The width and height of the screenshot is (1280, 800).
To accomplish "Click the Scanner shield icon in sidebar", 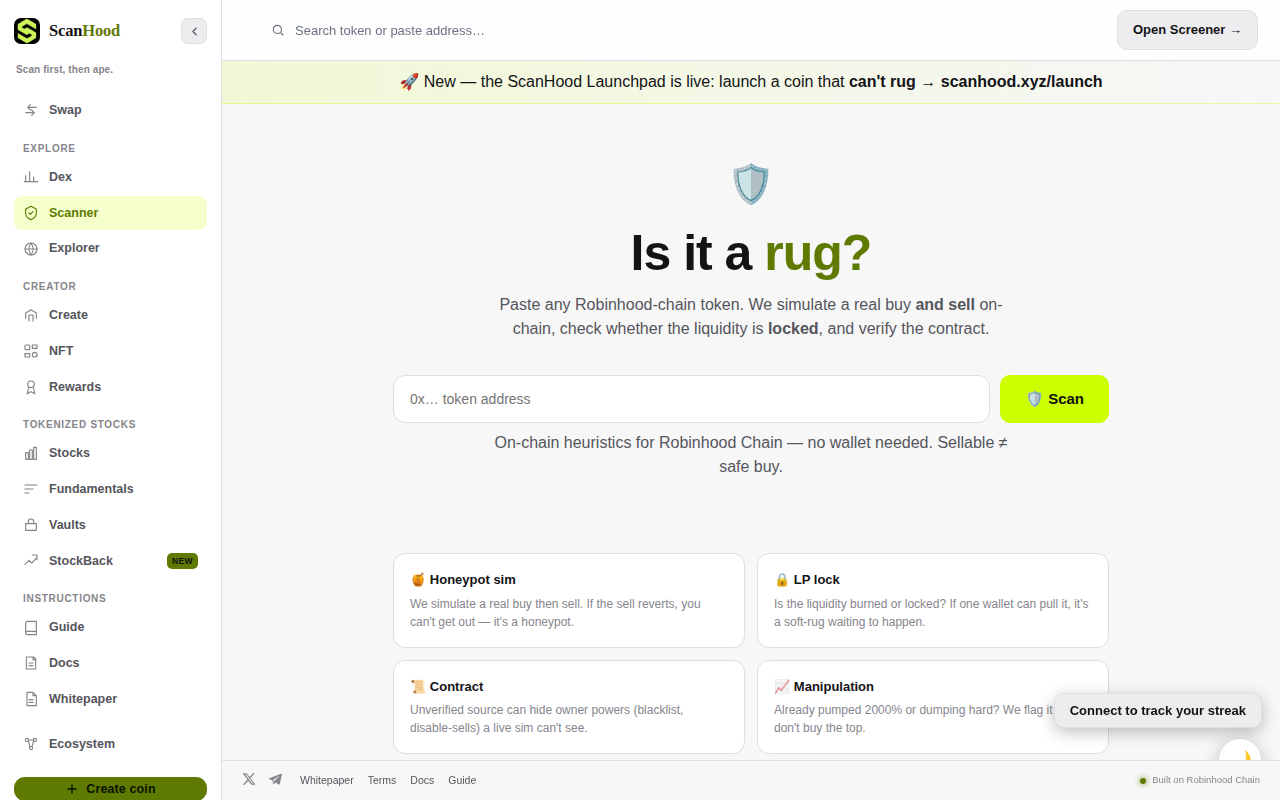I will tap(31, 213).
